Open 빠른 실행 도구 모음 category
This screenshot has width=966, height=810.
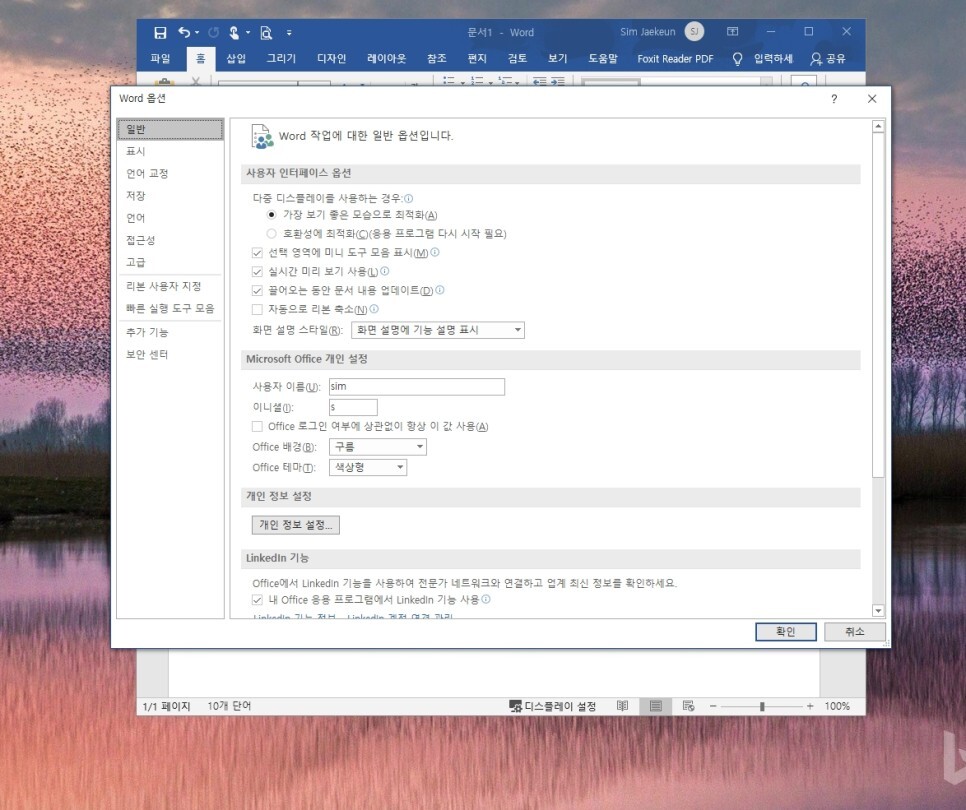pyautogui.click(x=170, y=309)
